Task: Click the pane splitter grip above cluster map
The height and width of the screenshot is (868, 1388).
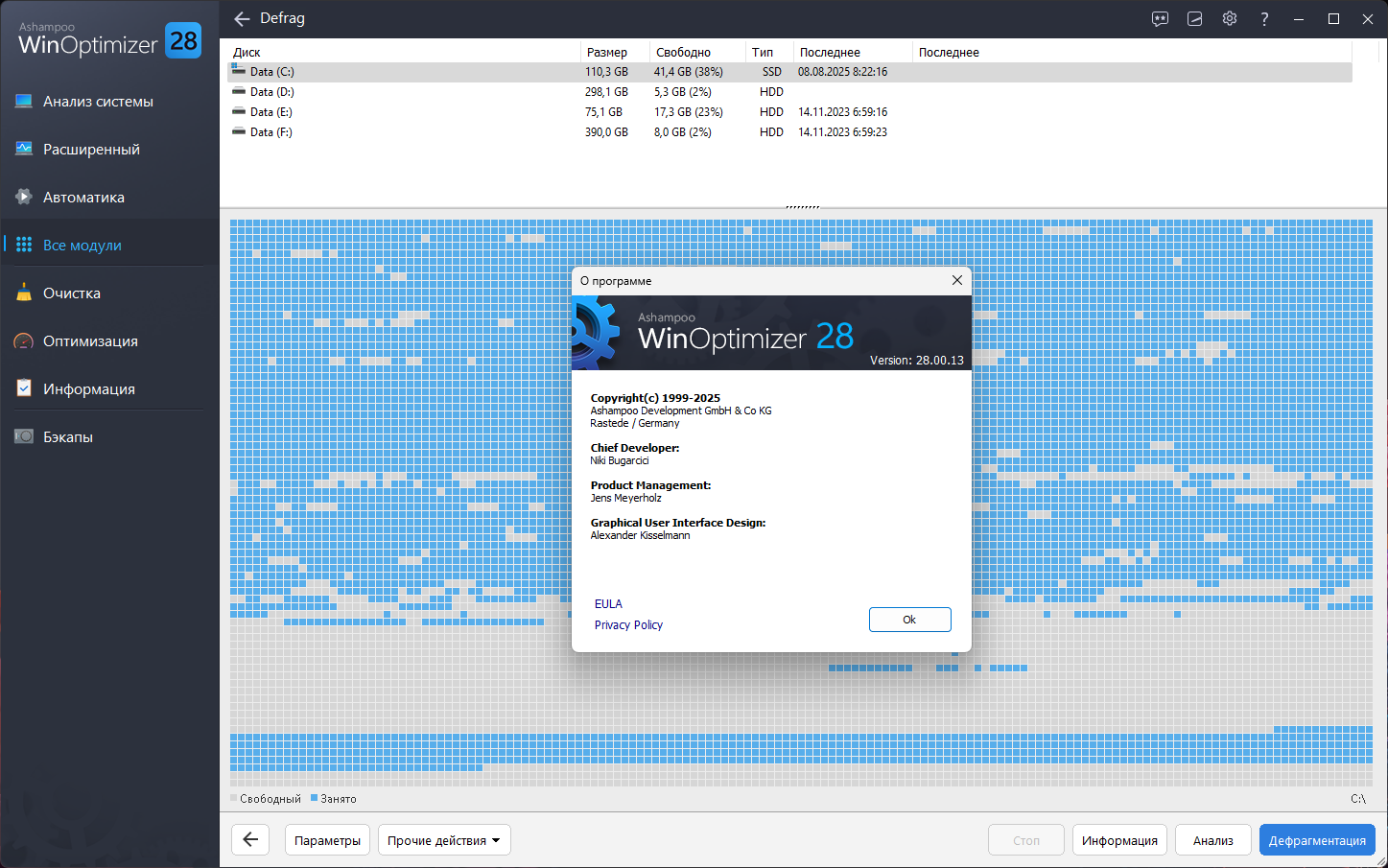Action: (803, 207)
